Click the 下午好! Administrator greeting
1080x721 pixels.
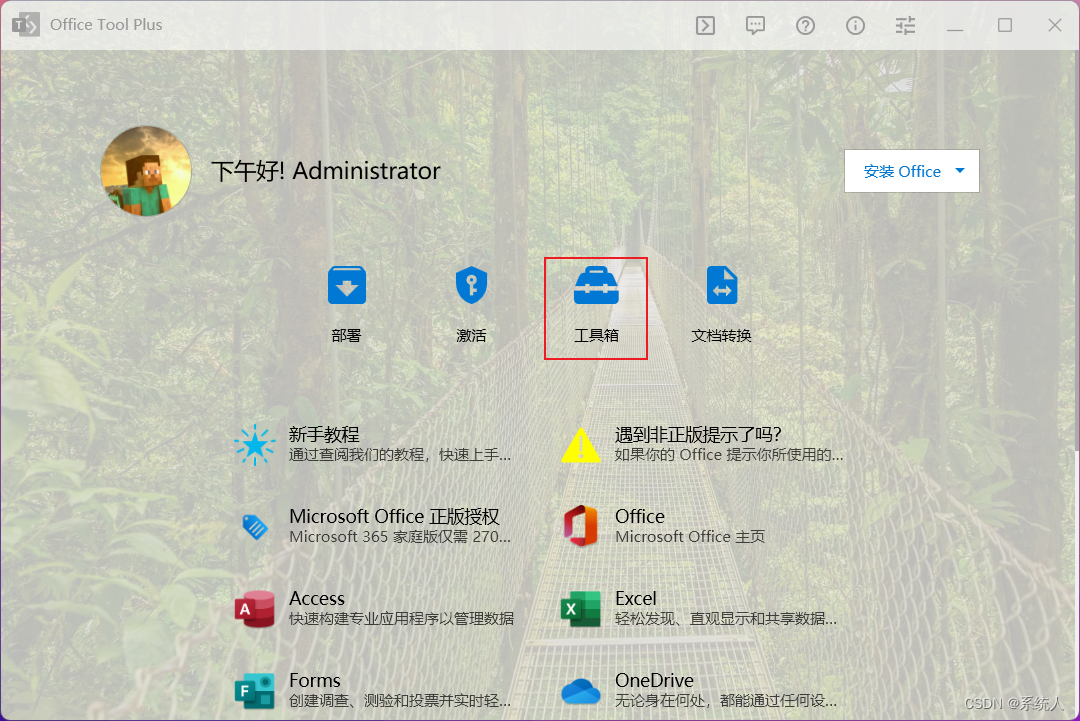click(x=326, y=171)
